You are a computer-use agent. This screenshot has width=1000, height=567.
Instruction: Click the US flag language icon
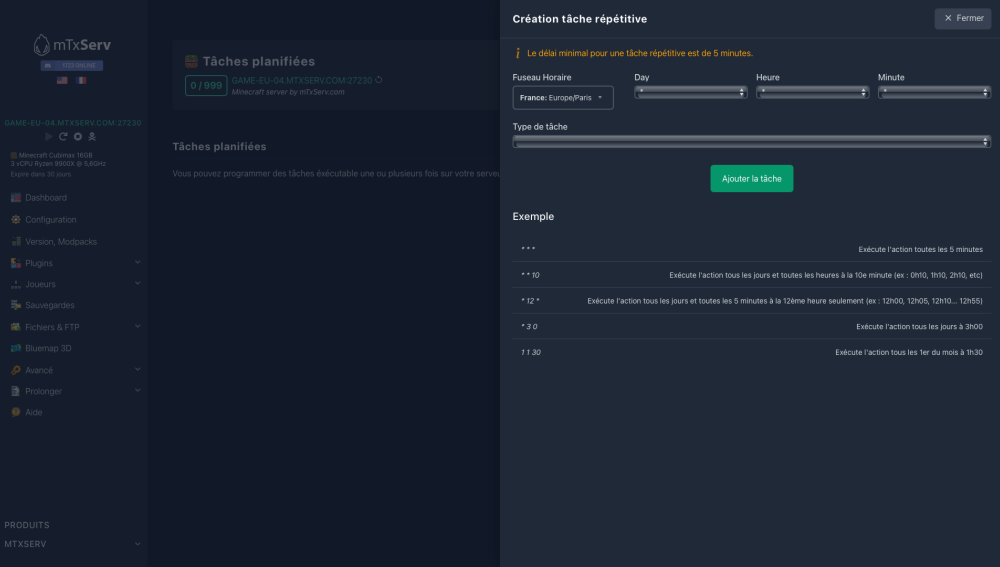(x=61, y=80)
